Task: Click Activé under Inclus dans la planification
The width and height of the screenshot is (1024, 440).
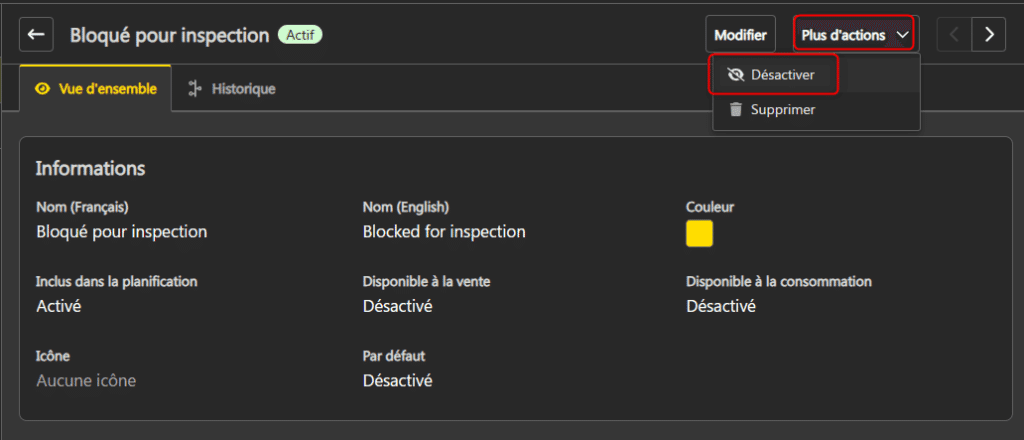Action: (x=58, y=306)
